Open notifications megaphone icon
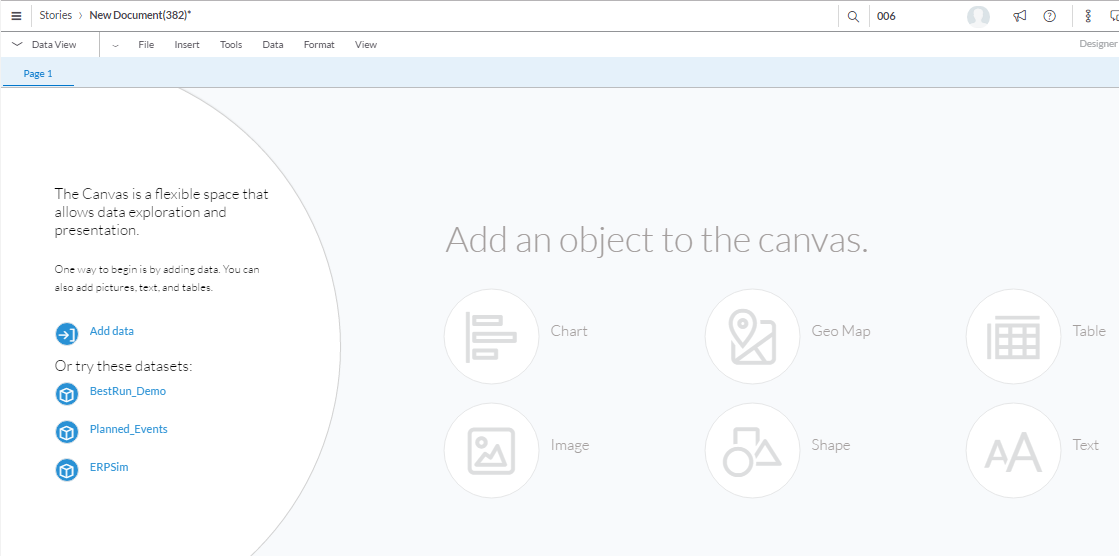1119x556 pixels. (x=1019, y=16)
